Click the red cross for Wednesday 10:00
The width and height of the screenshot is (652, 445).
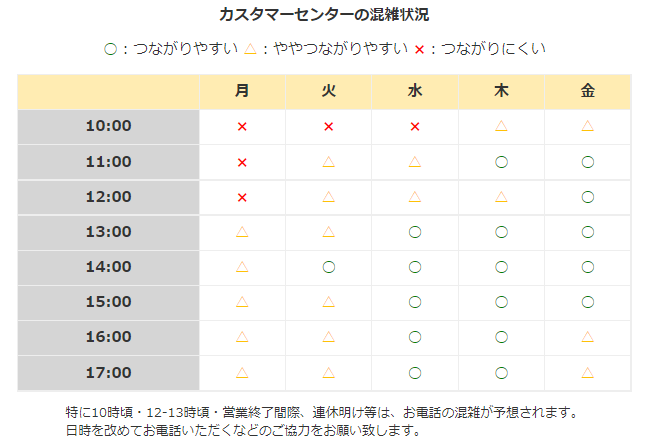coord(415,127)
